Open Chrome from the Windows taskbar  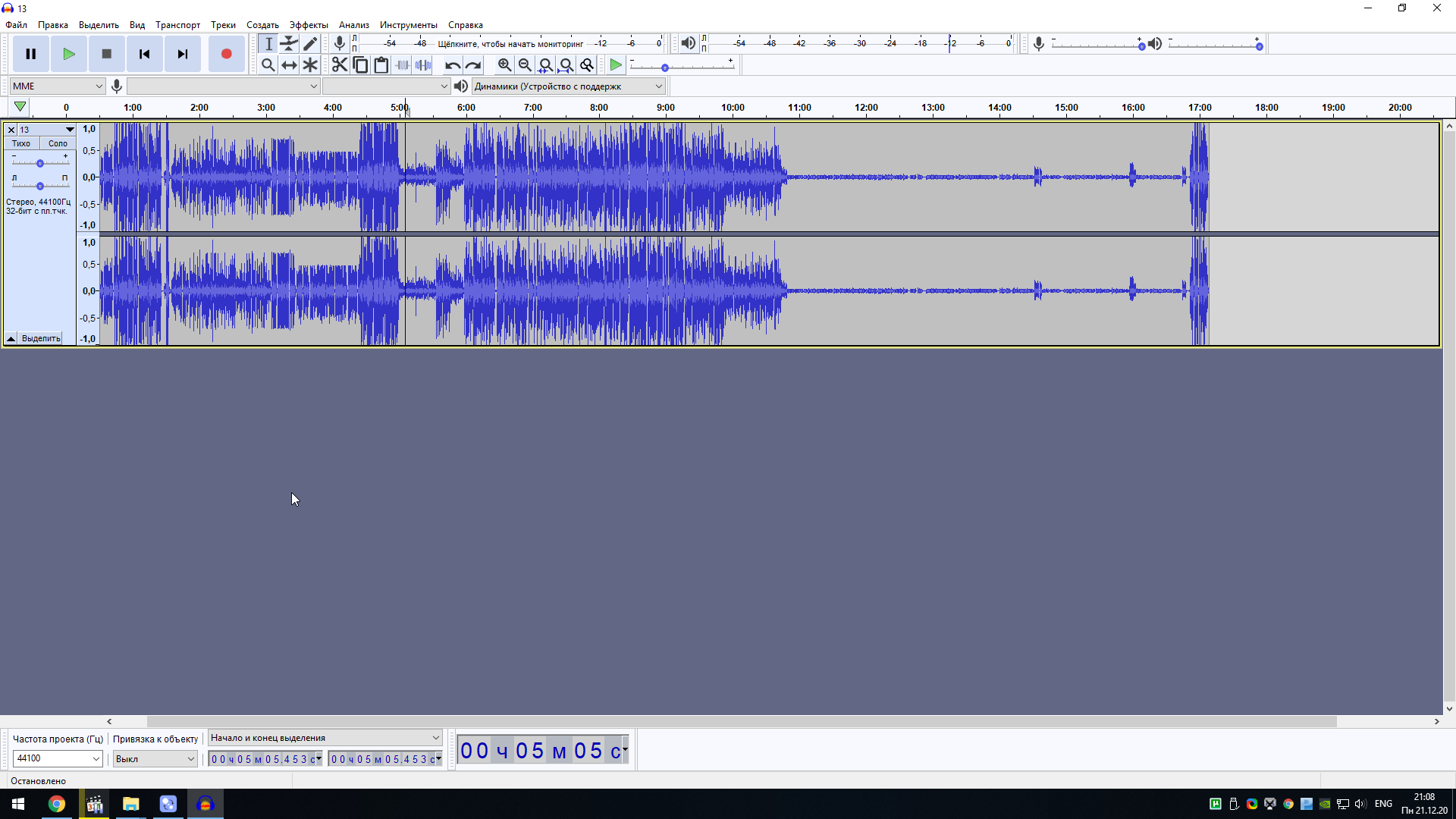tap(57, 804)
